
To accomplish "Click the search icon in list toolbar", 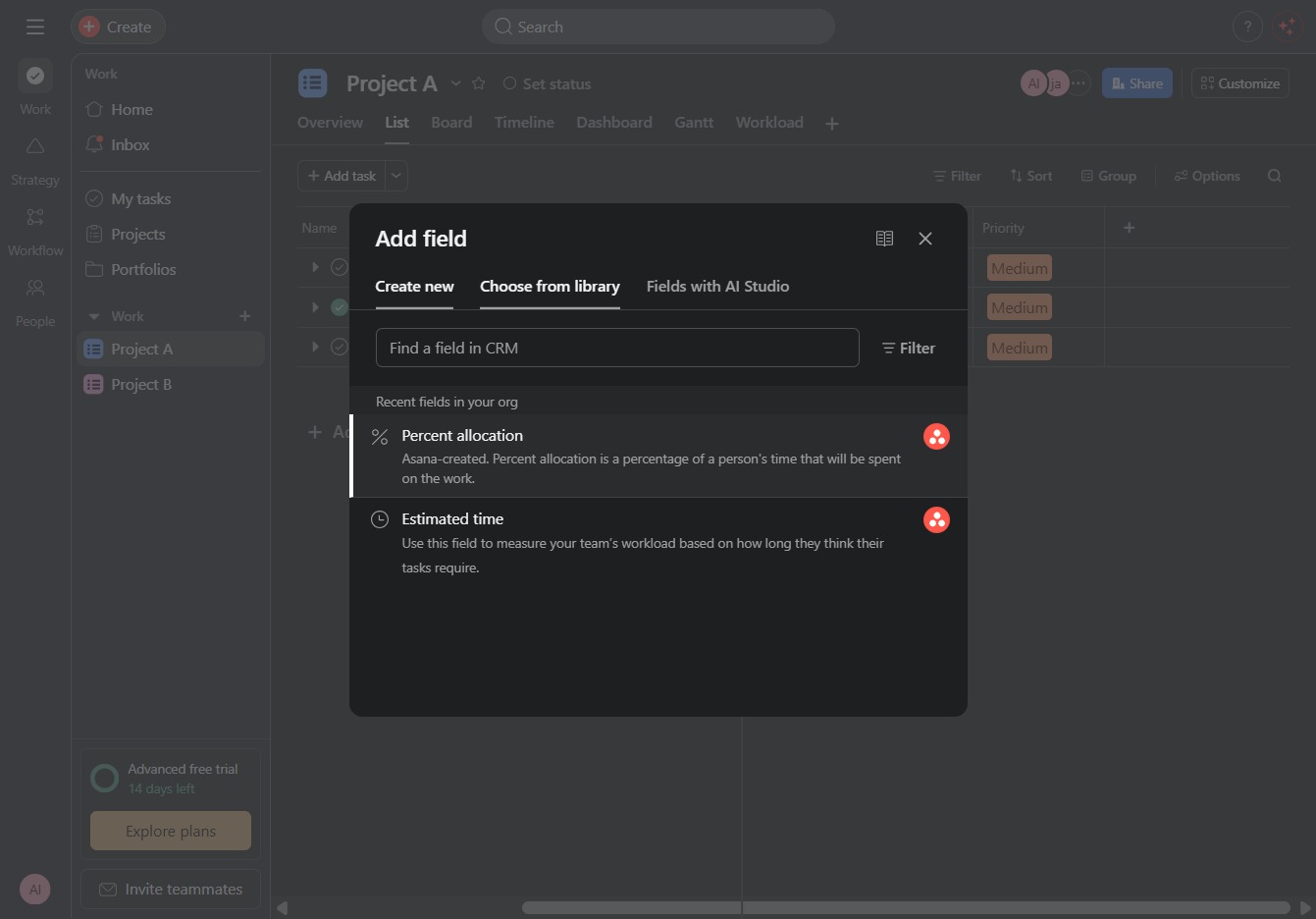I will 1275,176.
